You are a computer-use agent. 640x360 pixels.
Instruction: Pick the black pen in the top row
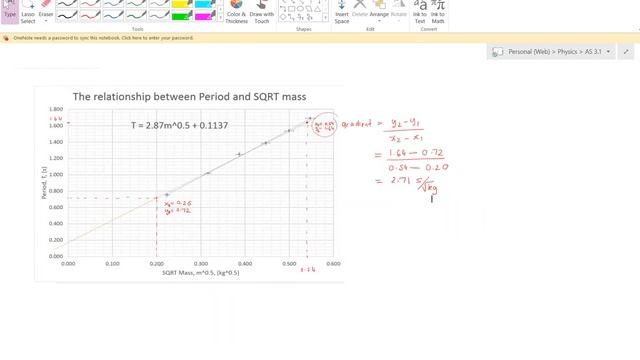[x=67, y=4]
